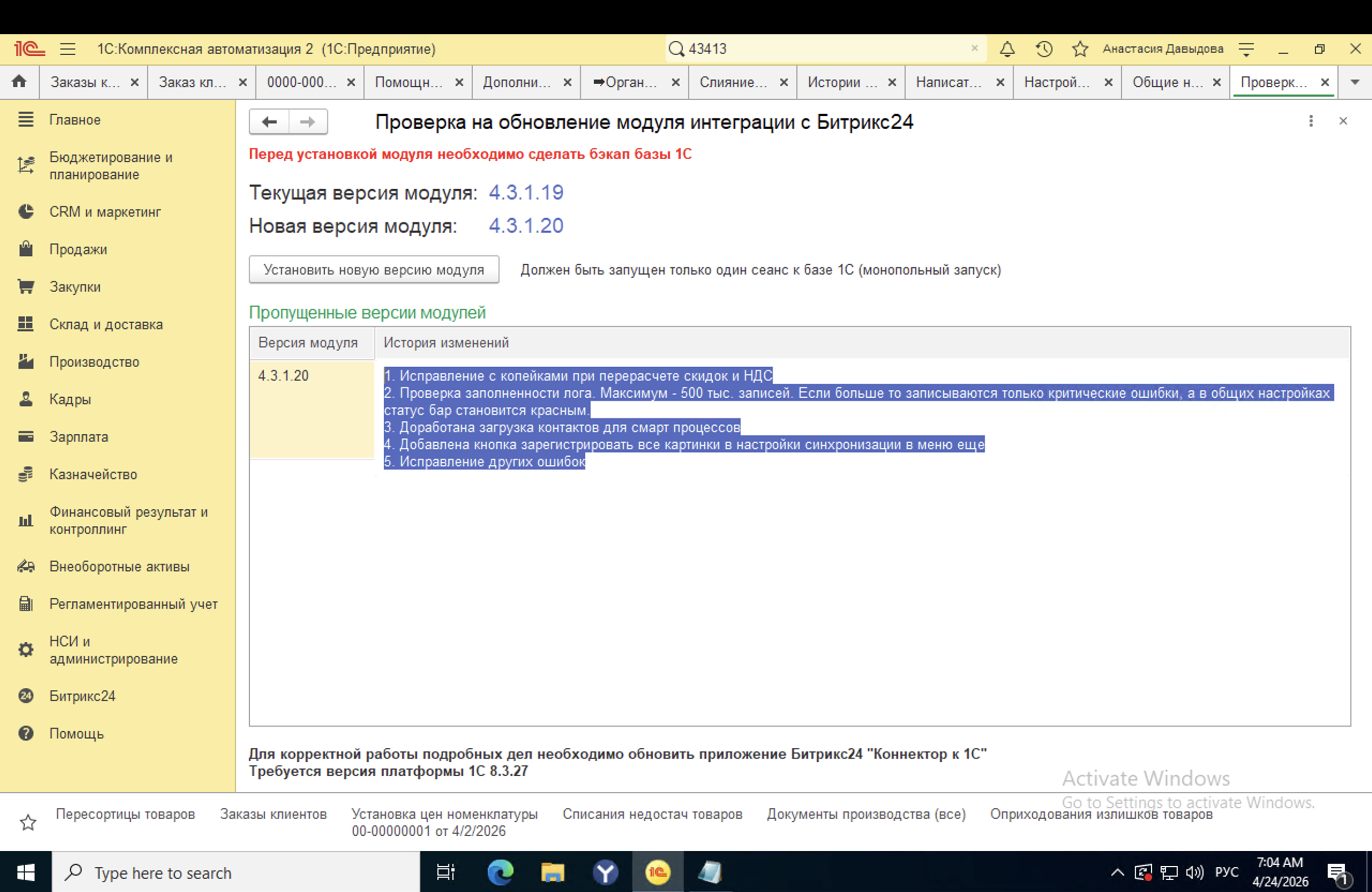Click the search box containing 43413
Screen dimensions: 1372x892
pos(825,49)
